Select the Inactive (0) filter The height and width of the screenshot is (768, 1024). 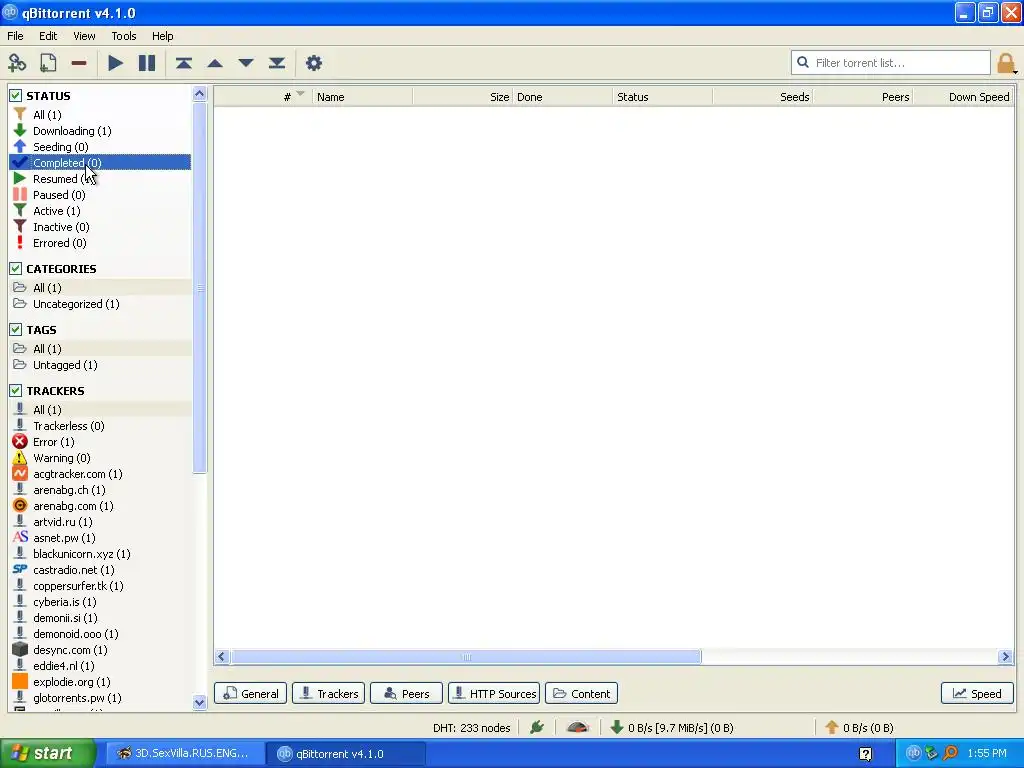[x=101, y=227]
